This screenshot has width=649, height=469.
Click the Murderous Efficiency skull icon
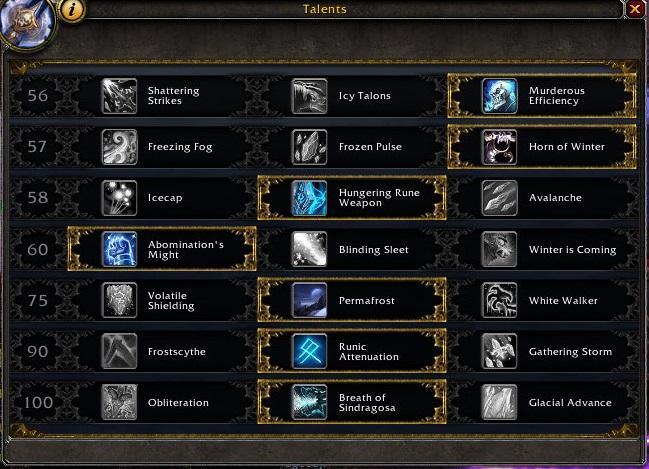pyautogui.click(x=500, y=96)
